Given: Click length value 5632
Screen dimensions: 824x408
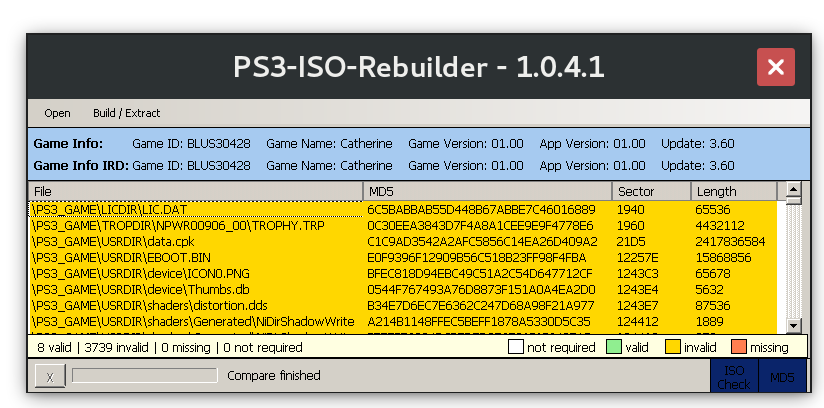Looking at the screenshot, I should coord(709,290).
